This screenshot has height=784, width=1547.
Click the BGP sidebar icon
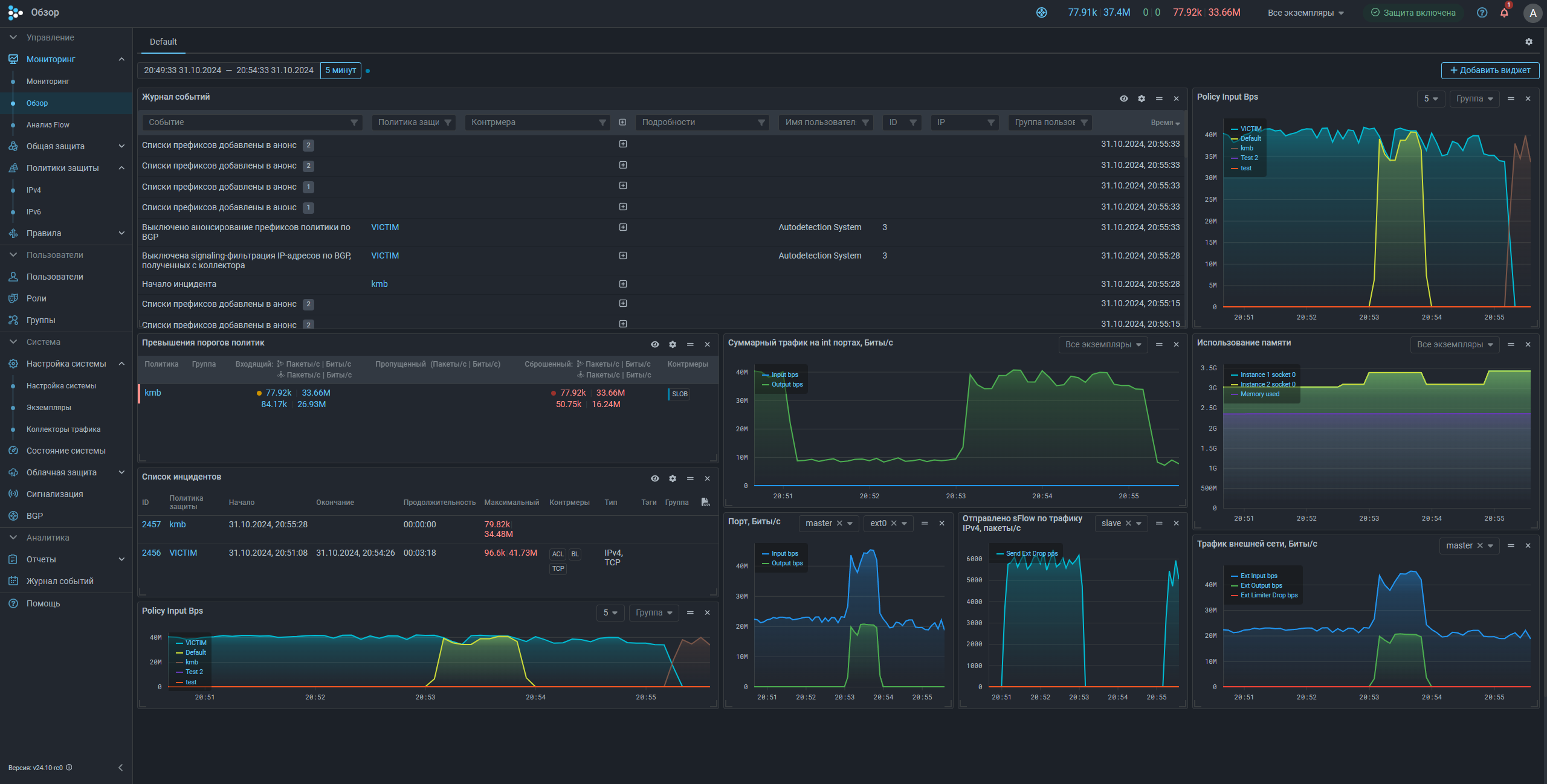13,516
